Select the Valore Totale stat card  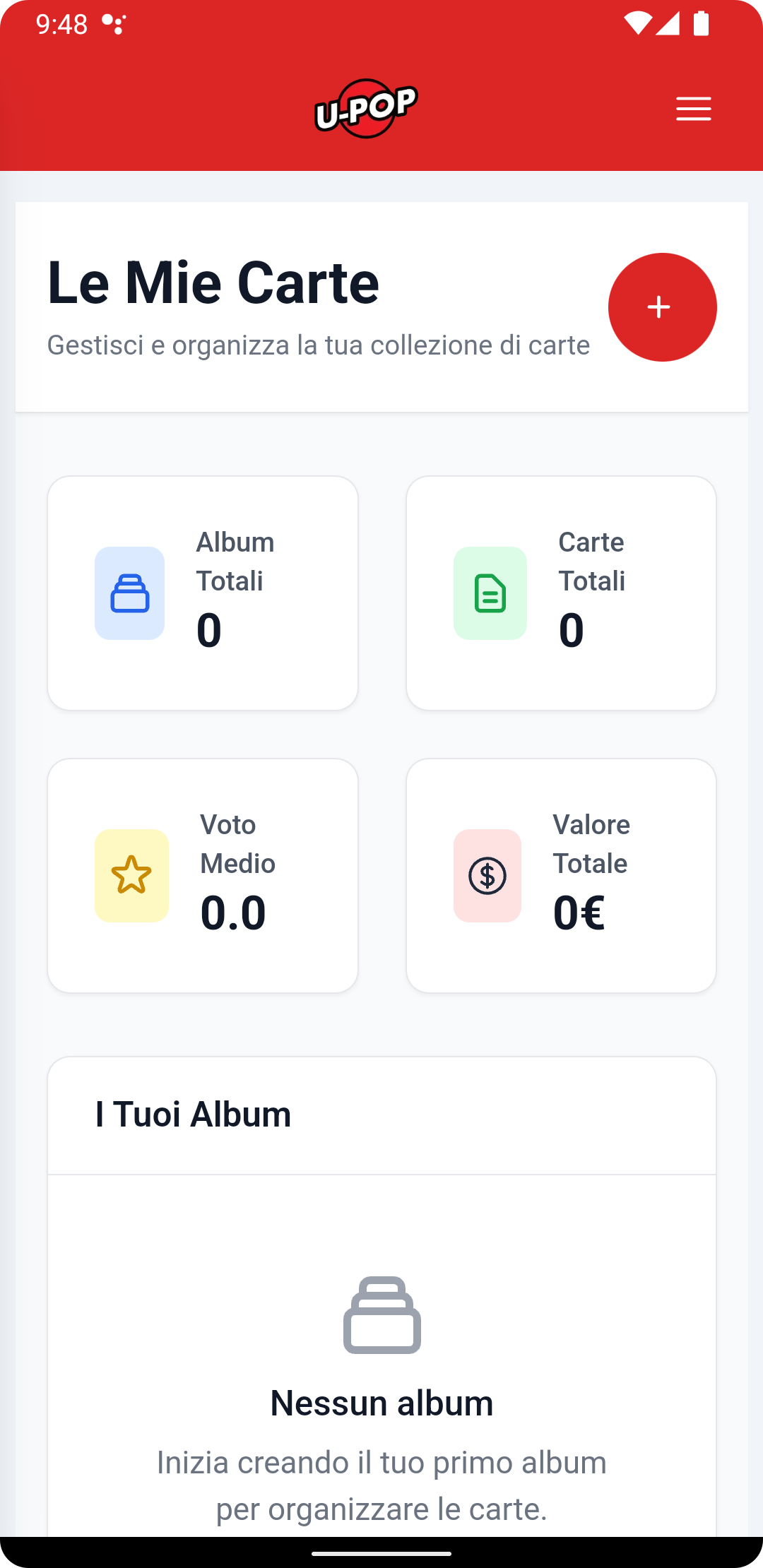click(561, 876)
